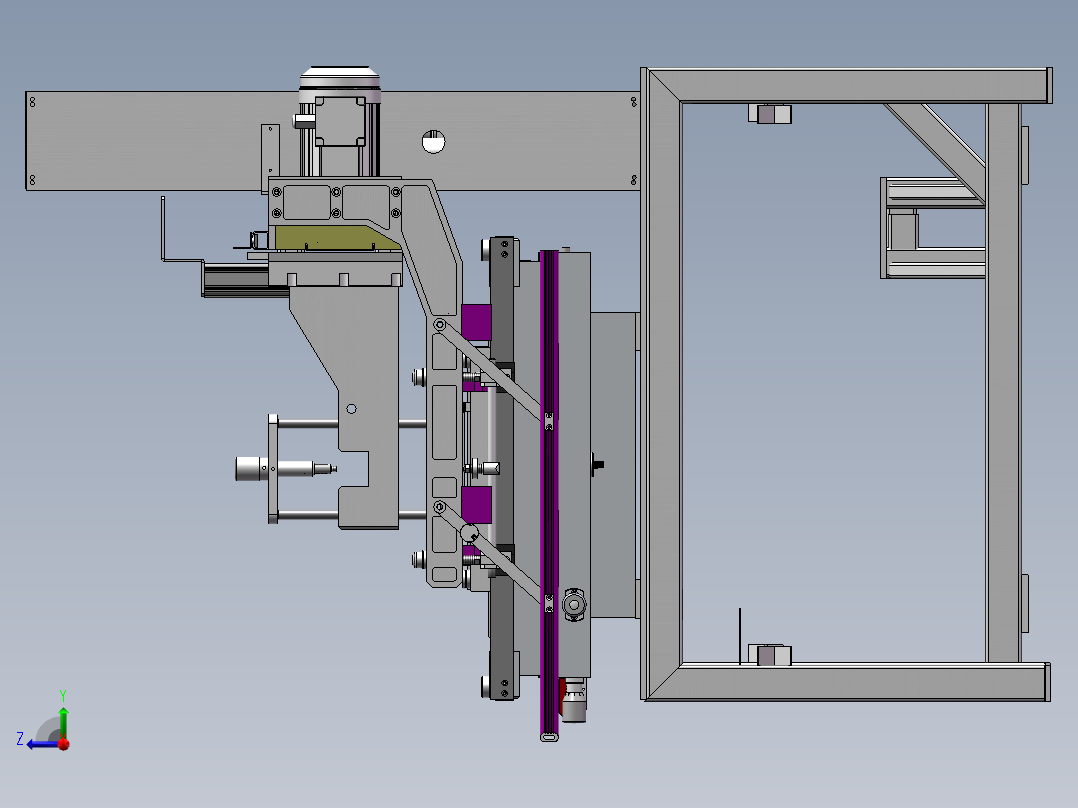
Task: Select the small hole in the gray bracket
Action: click(x=351, y=409)
